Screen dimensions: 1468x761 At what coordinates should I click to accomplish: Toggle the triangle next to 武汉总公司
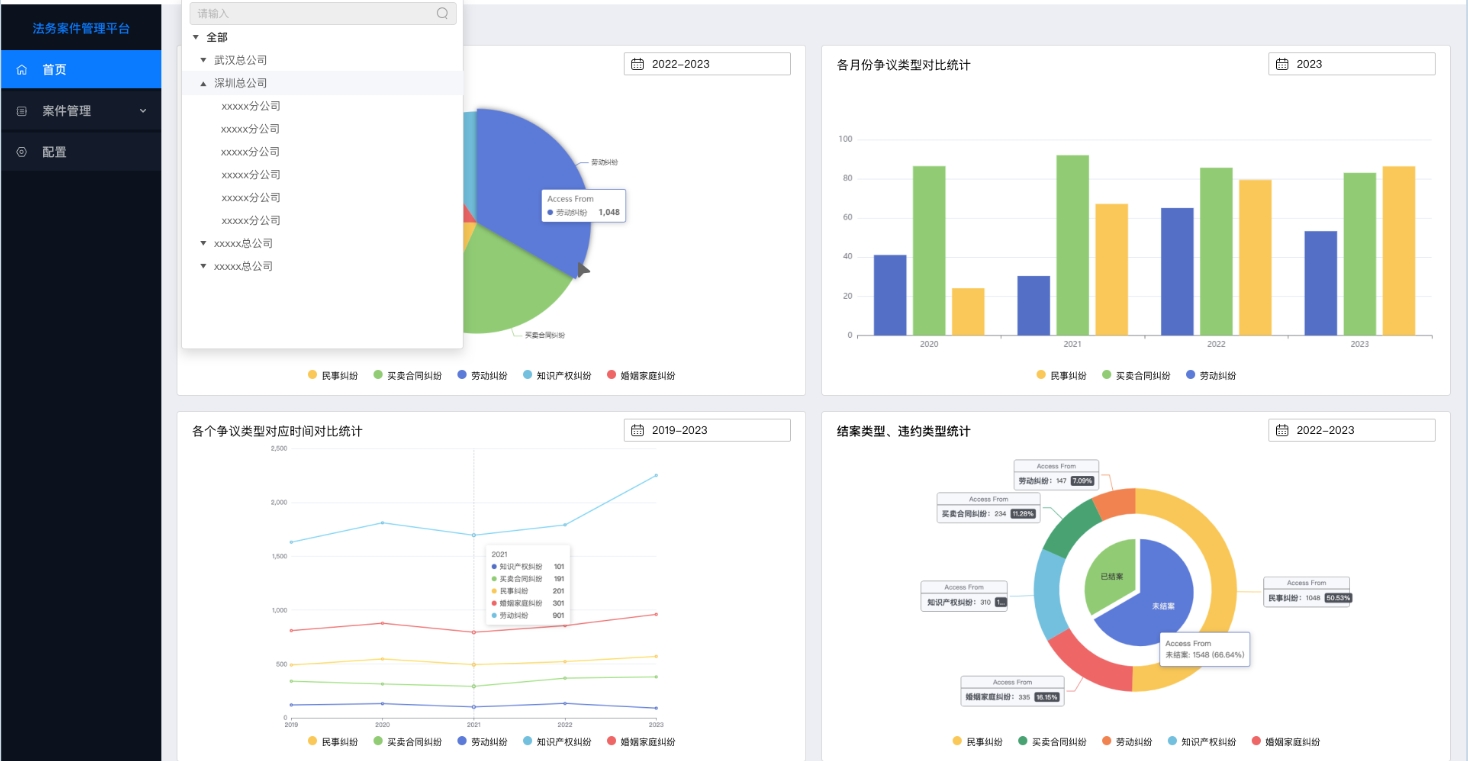204,61
